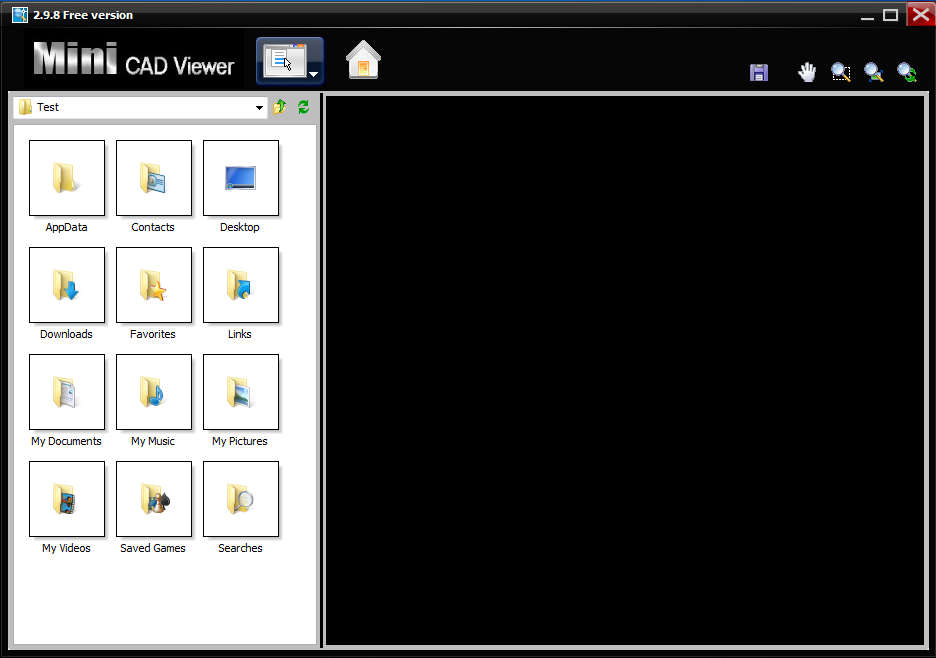
Task: Open the Test folder path dropdown
Action: 259,107
